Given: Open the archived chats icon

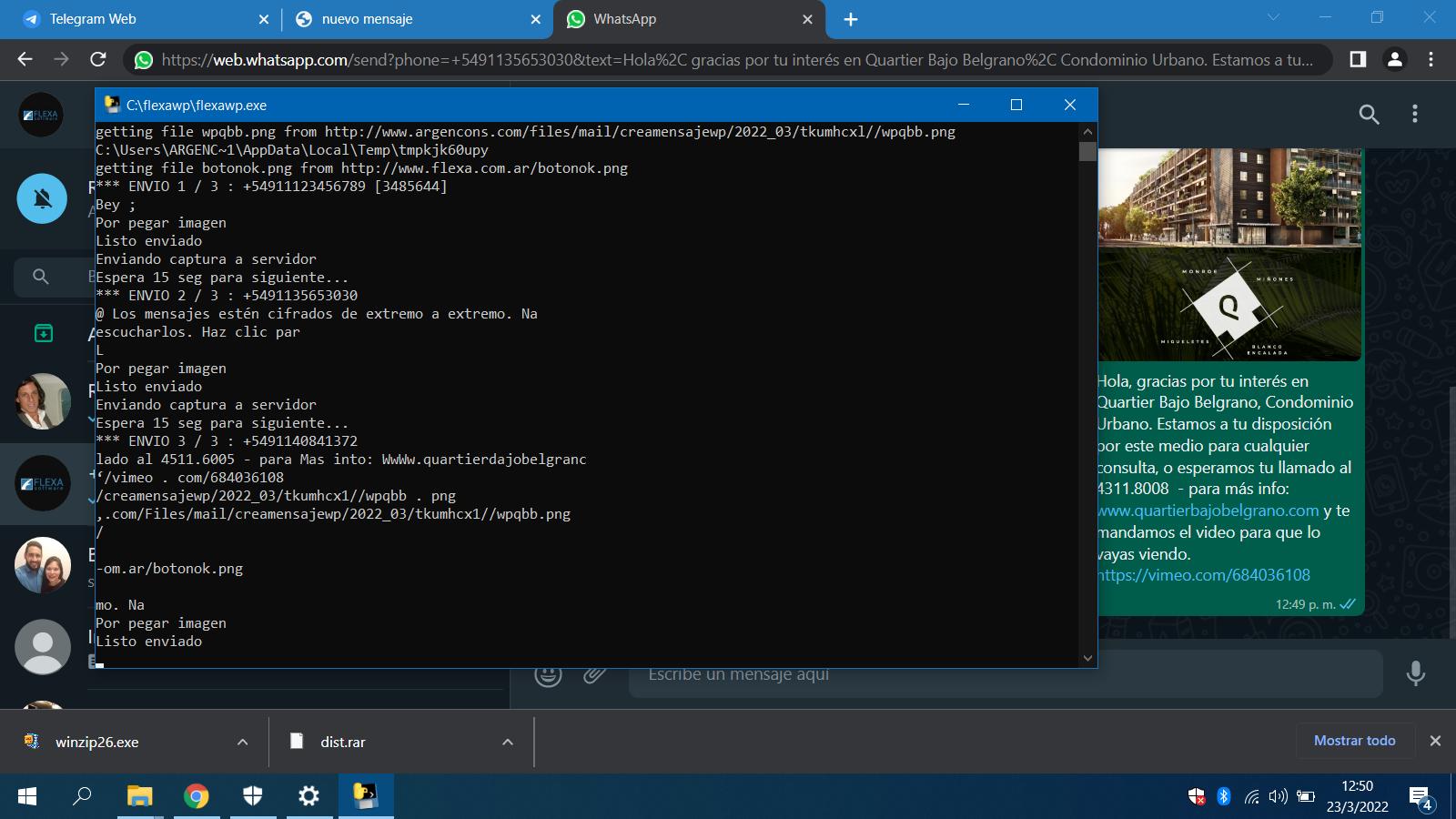Looking at the screenshot, I should pyautogui.click(x=43, y=333).
